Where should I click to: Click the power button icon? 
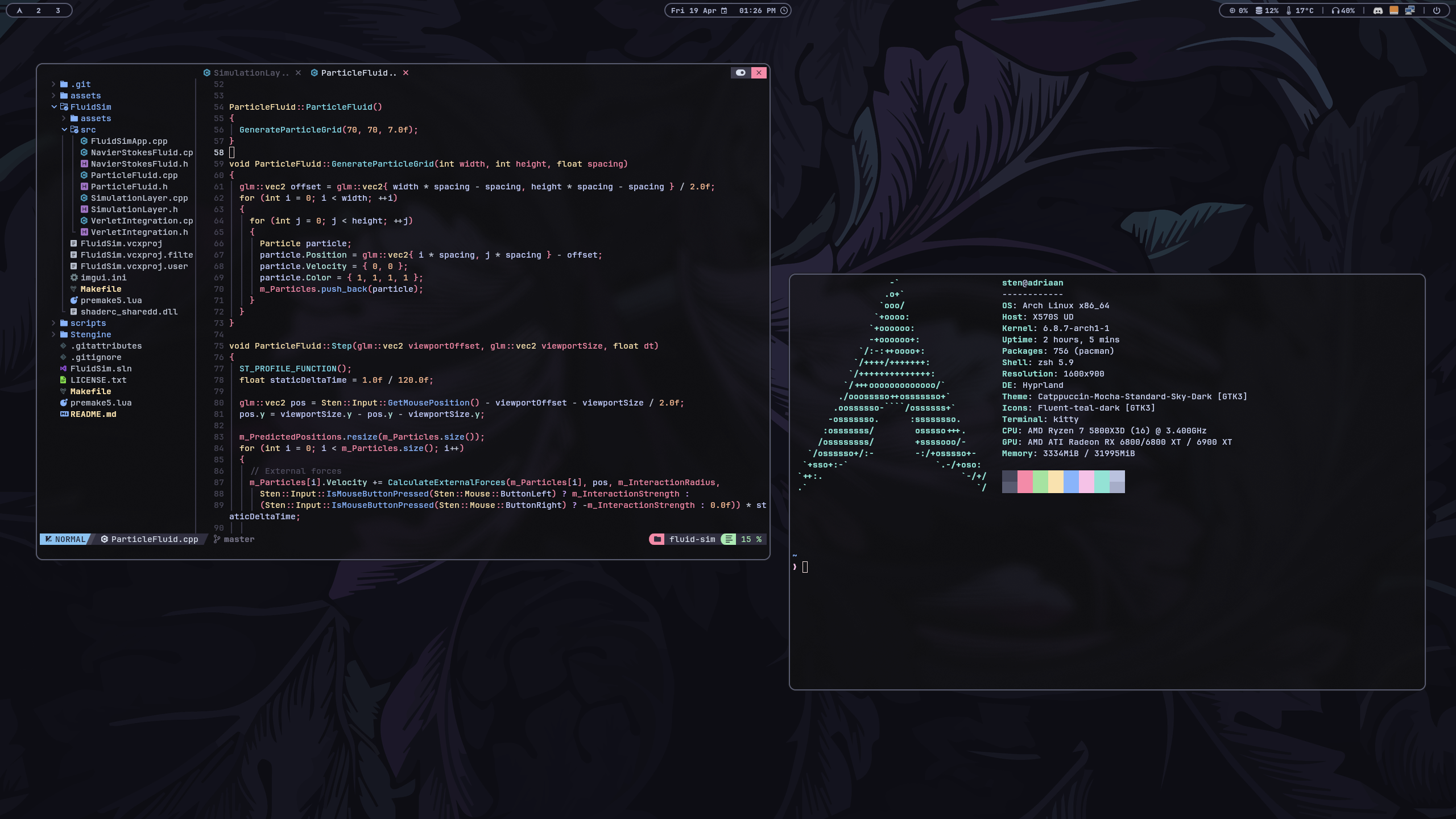tap(1437, 10)
